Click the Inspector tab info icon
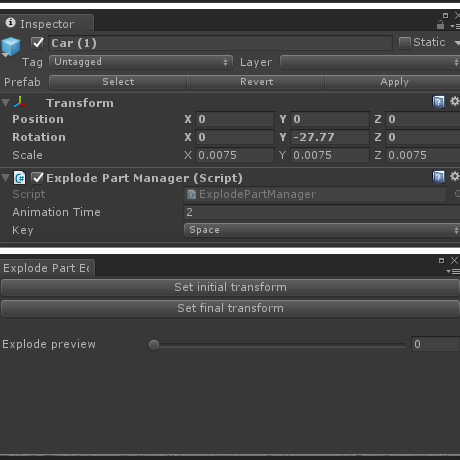460x460 pixels. 10,22
